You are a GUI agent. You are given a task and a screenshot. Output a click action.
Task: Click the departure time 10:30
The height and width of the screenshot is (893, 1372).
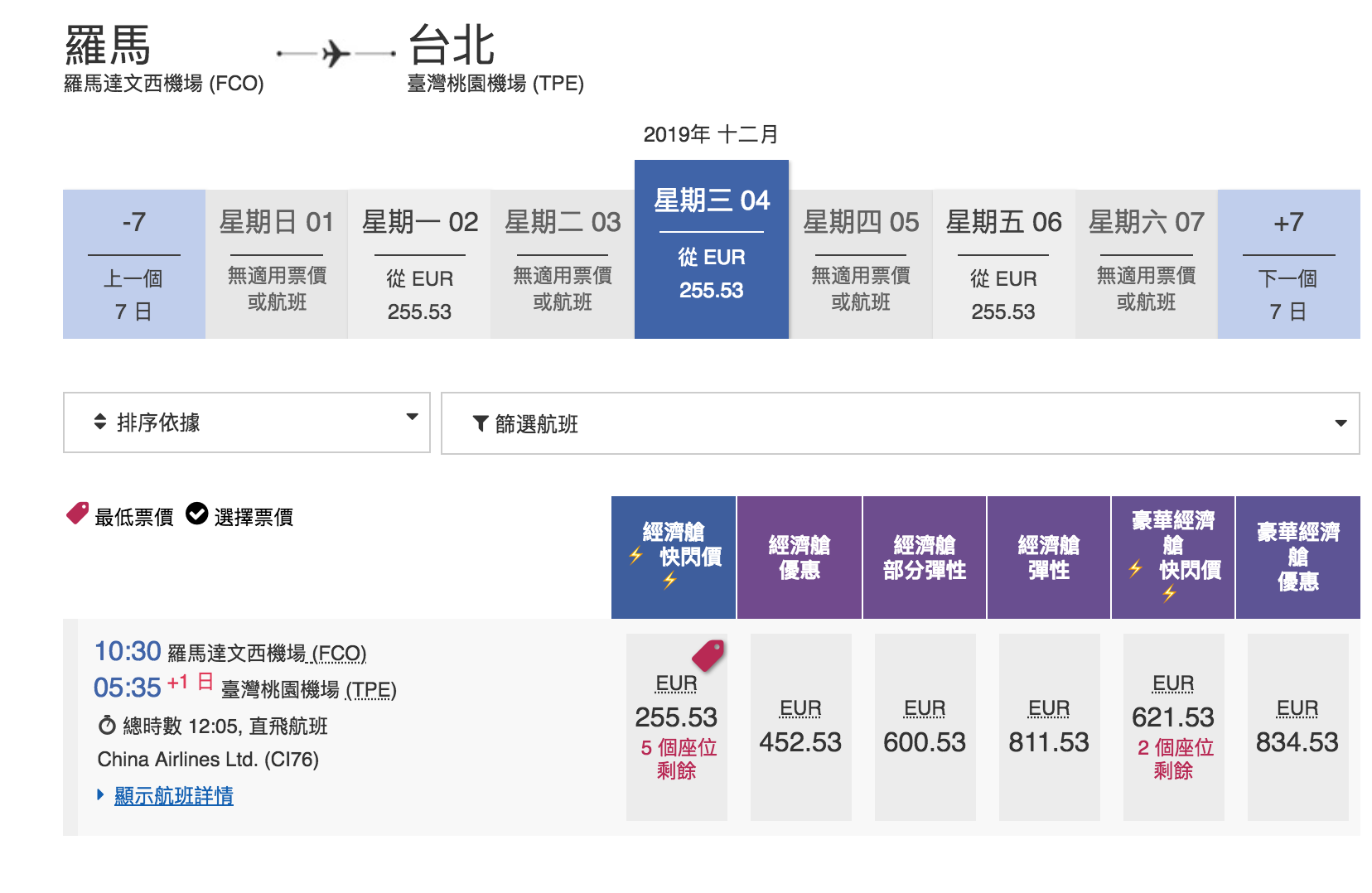point(128,651)
